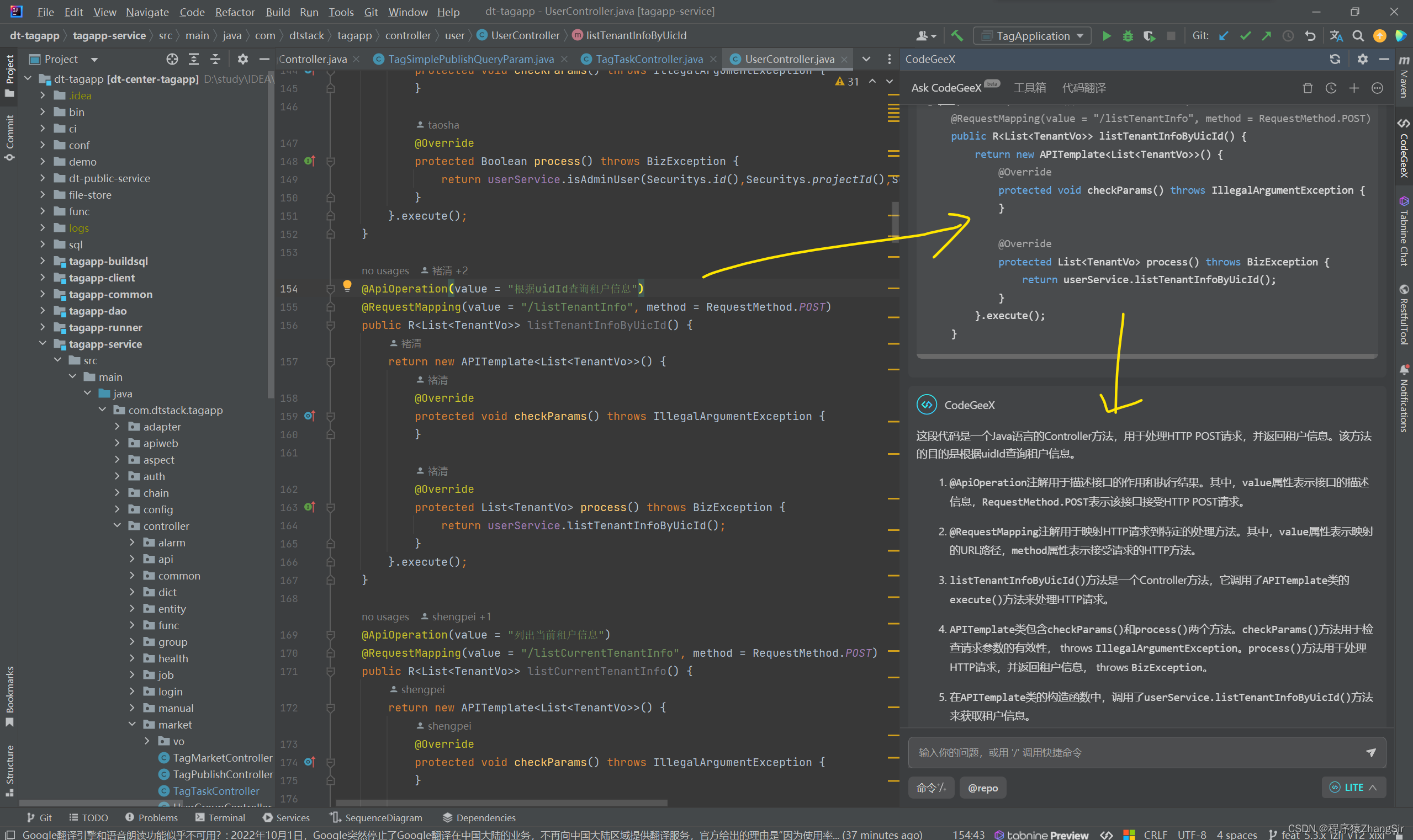The height and width of the screenshot is (840, 1413).
Task: Toggle RestfulTool side window
Action: pyautogui.click(x=1404, y=314)
